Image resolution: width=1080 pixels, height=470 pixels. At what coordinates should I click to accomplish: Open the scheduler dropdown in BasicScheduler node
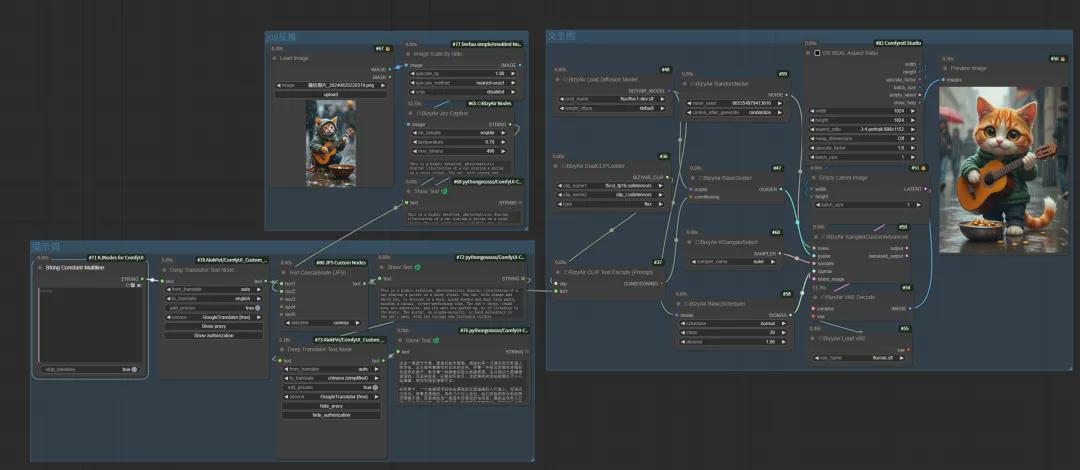[736, 324]
